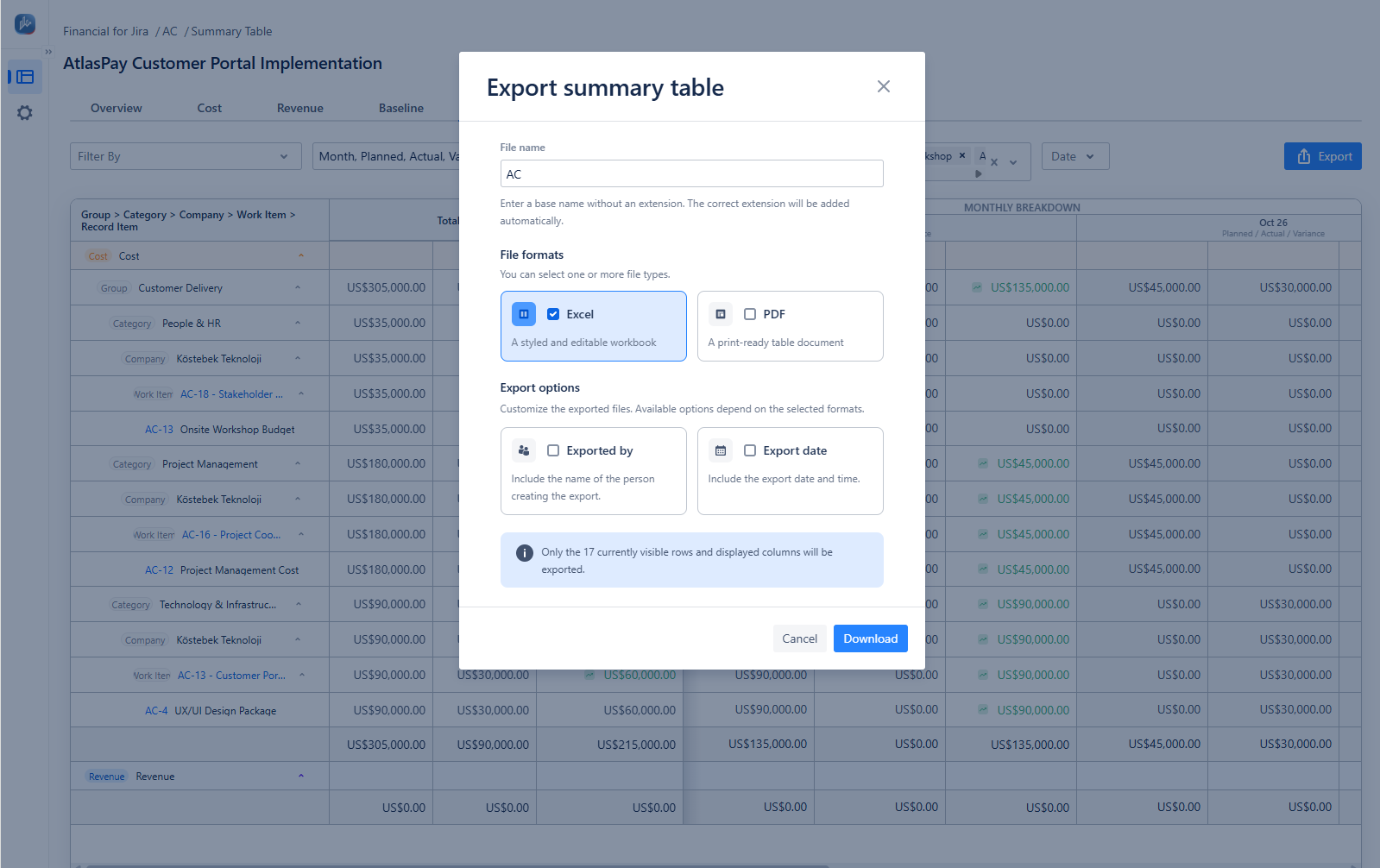The width and height of the screenshot is (1380, 868).
Task: Click the Export date calendar icon
Action: tap(721, 450)
